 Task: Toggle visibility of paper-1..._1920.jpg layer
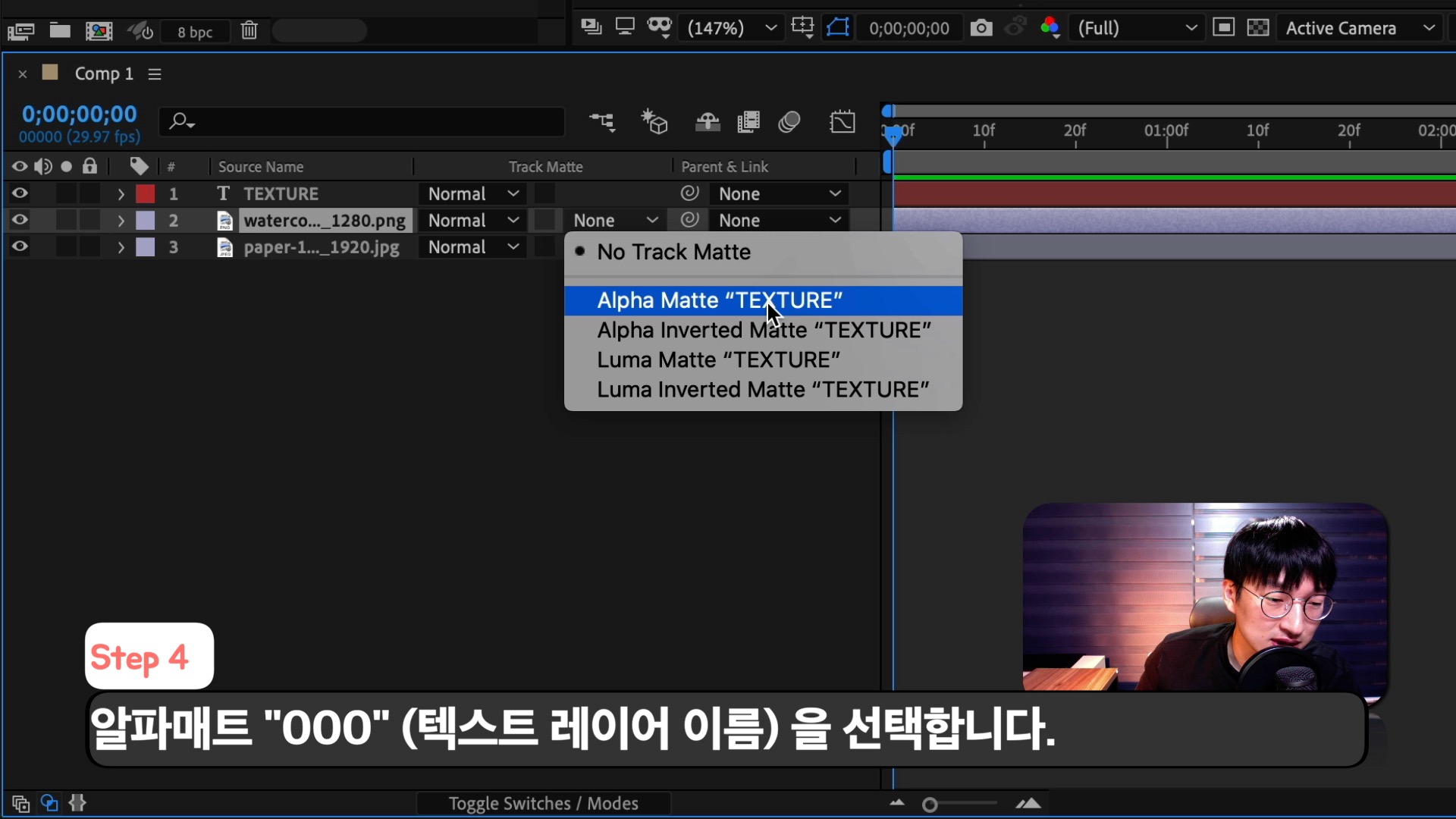pyautogui.click(x=20, y=247)
